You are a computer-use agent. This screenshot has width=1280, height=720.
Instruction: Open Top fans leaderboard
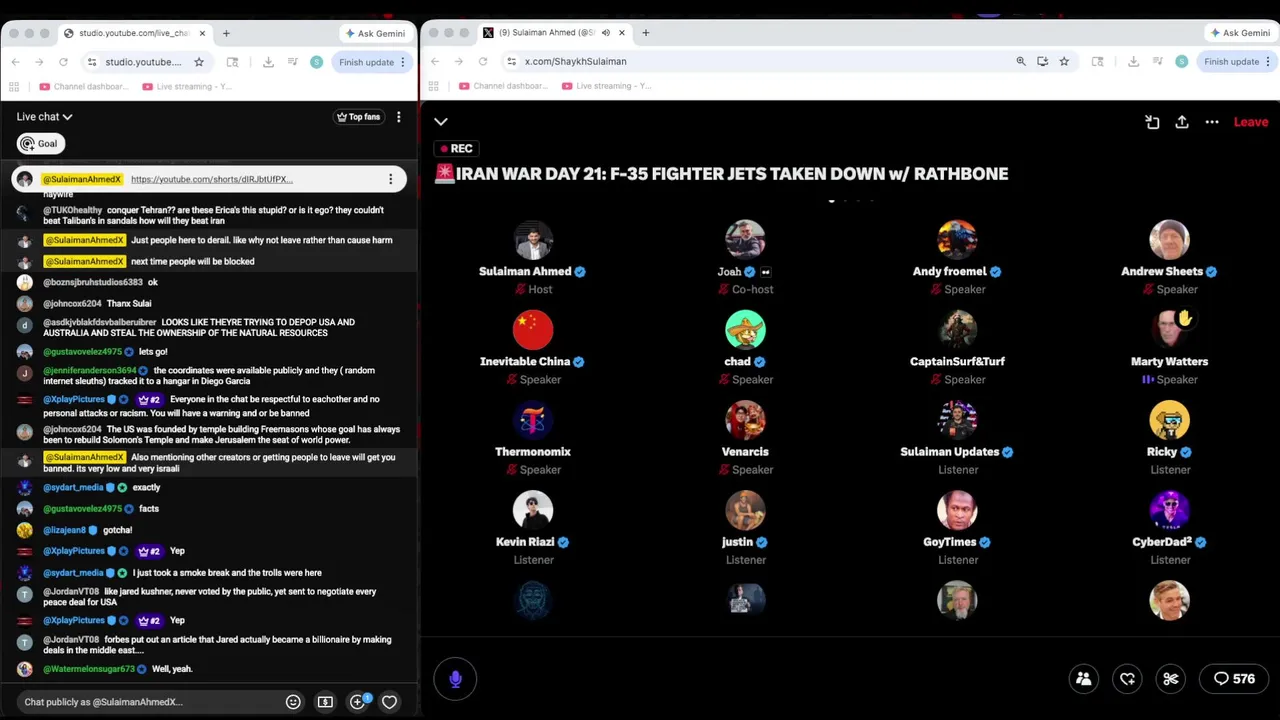click(x=358, y=117)
